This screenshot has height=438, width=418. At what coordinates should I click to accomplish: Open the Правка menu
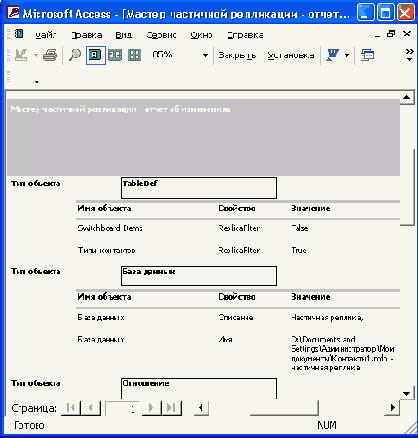(x=87, y=35)
